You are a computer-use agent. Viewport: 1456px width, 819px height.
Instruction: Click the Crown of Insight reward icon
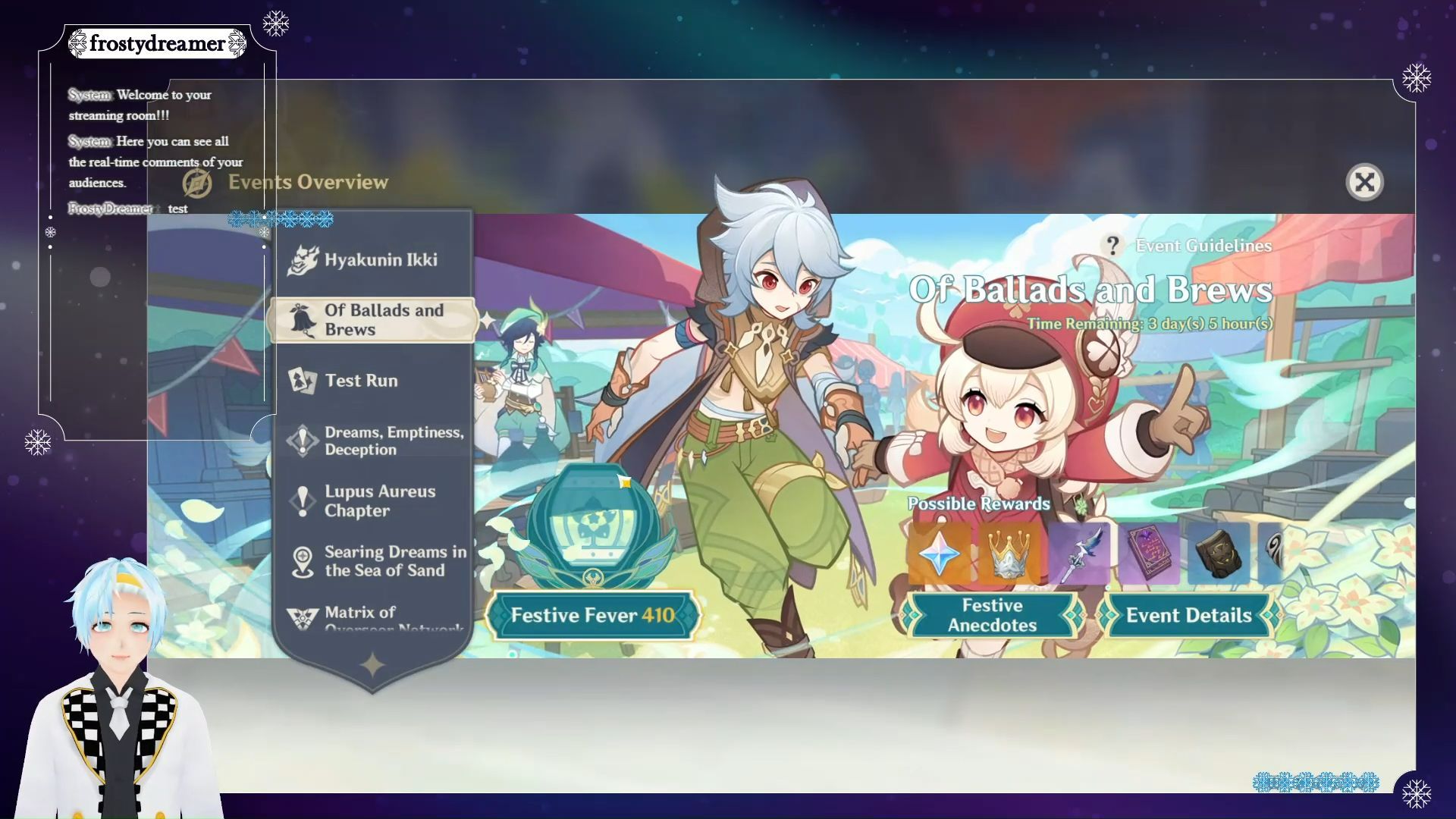tap(1008, 554)
